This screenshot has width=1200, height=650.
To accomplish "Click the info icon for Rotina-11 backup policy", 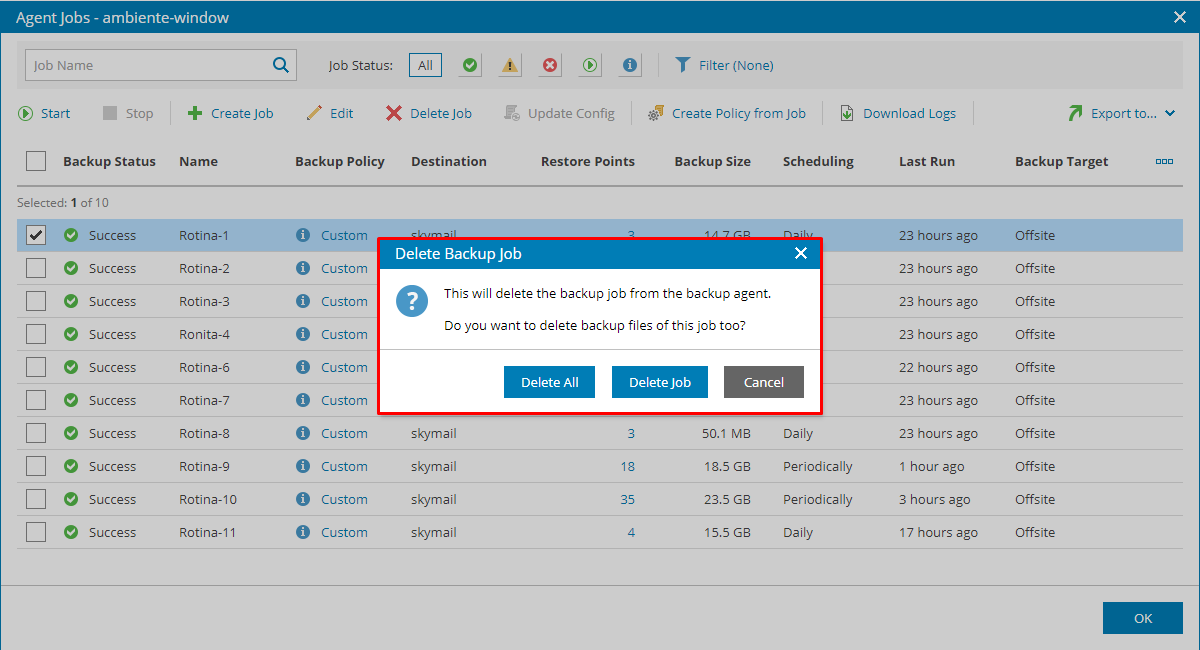I will [x=303, y=532].
